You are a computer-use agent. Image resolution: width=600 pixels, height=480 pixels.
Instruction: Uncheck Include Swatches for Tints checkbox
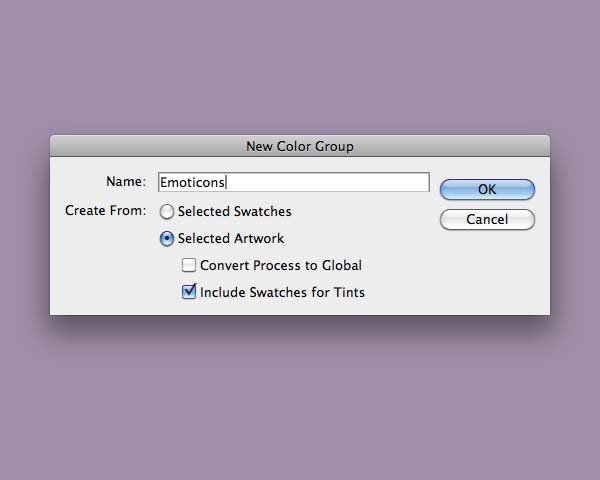coord(189,293)
